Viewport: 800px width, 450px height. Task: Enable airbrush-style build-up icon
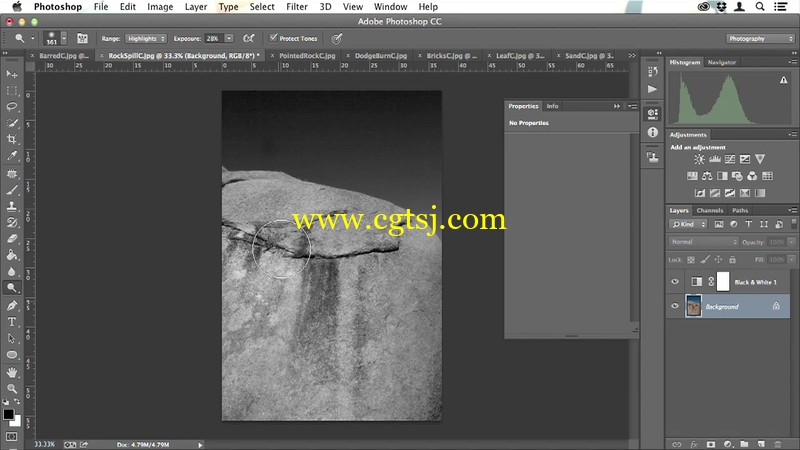tap(248, 38)
